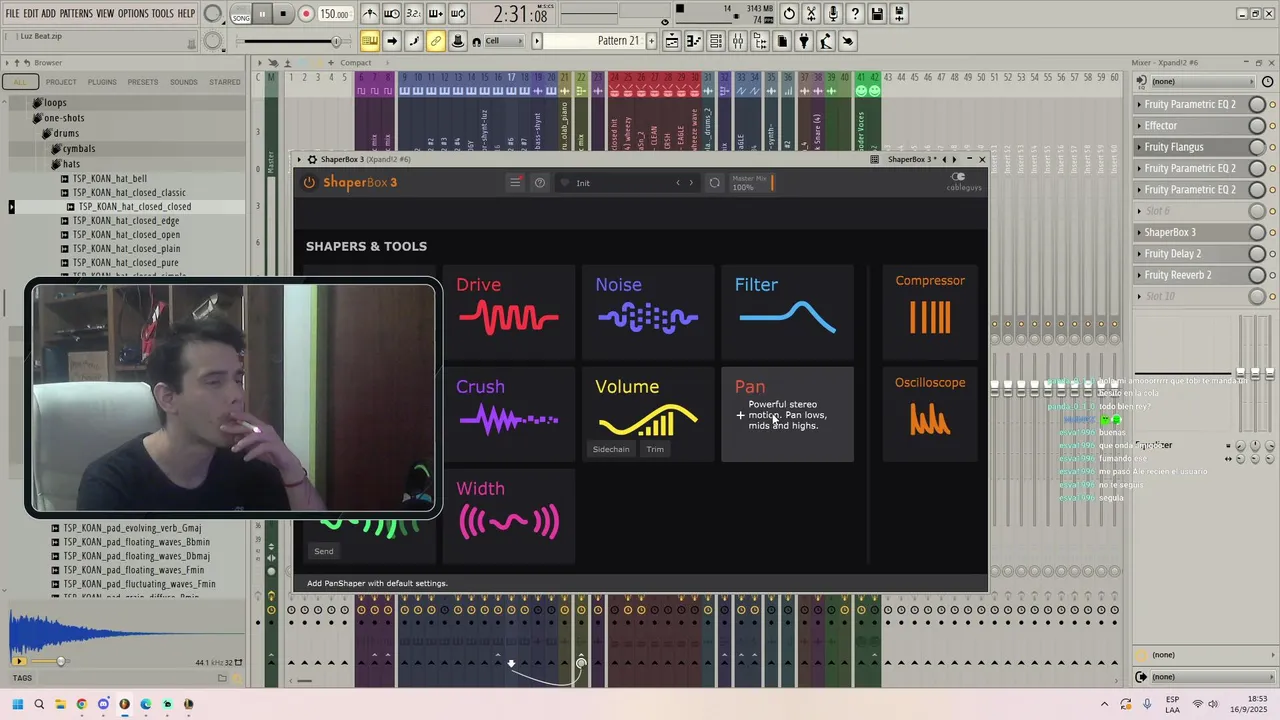Go to next ShaperBox preset arrow

(x=691, y=183)
